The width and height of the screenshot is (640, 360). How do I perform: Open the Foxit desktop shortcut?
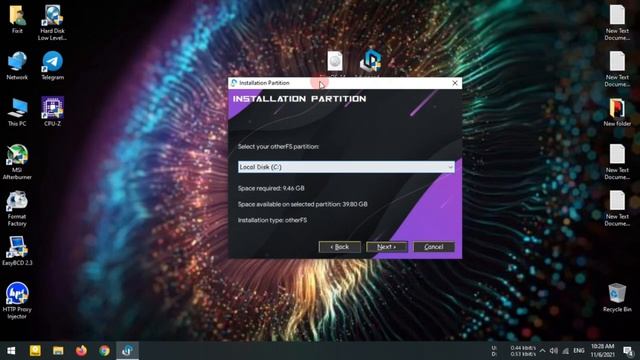[17, 19]
